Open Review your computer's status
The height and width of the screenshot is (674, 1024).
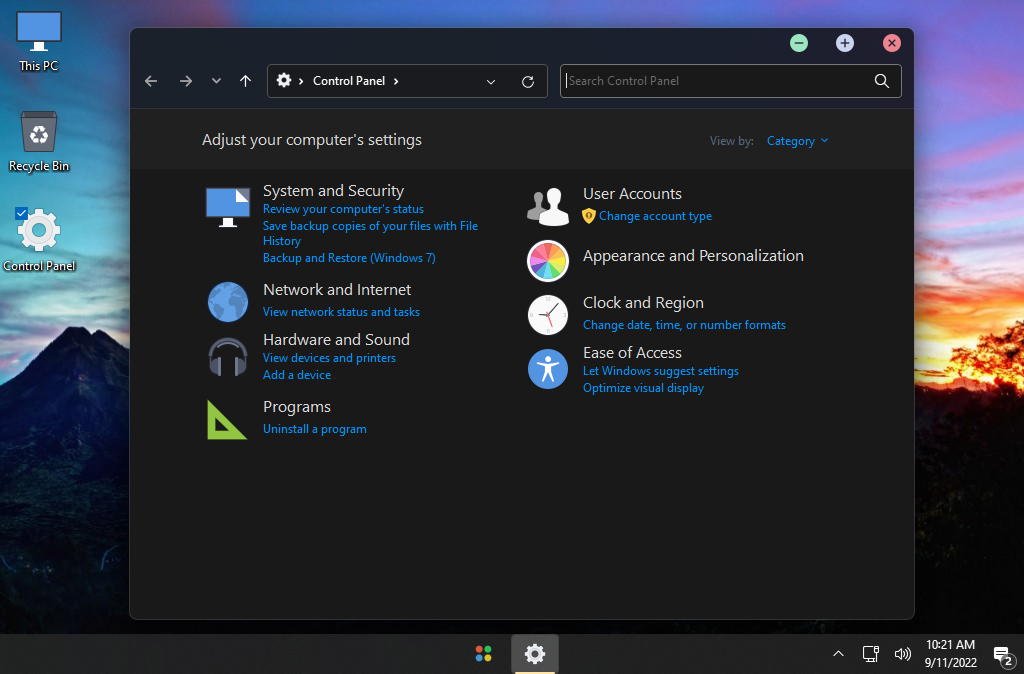(343, 209)
